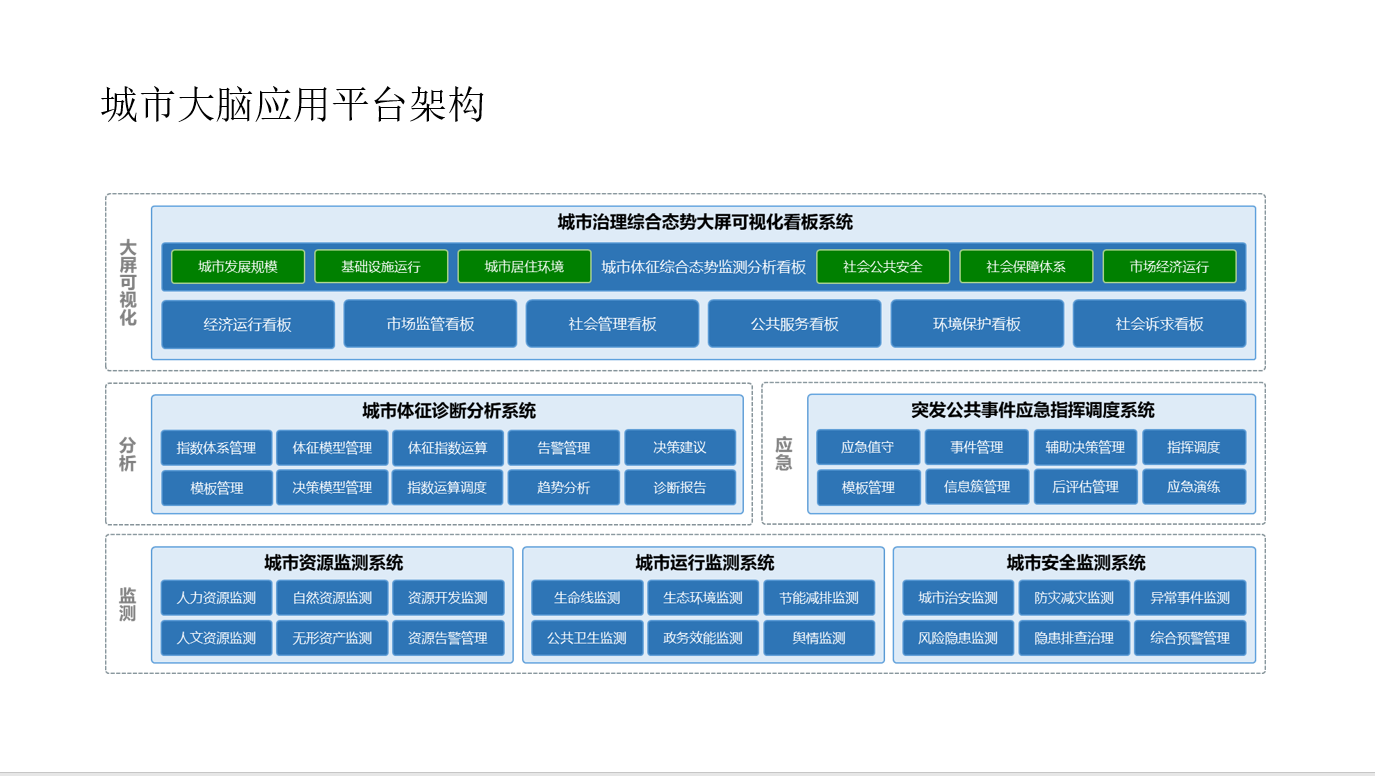Select the 城市体征诊断分析系统 heading
1375x776 pixels.
pos(449,411)
